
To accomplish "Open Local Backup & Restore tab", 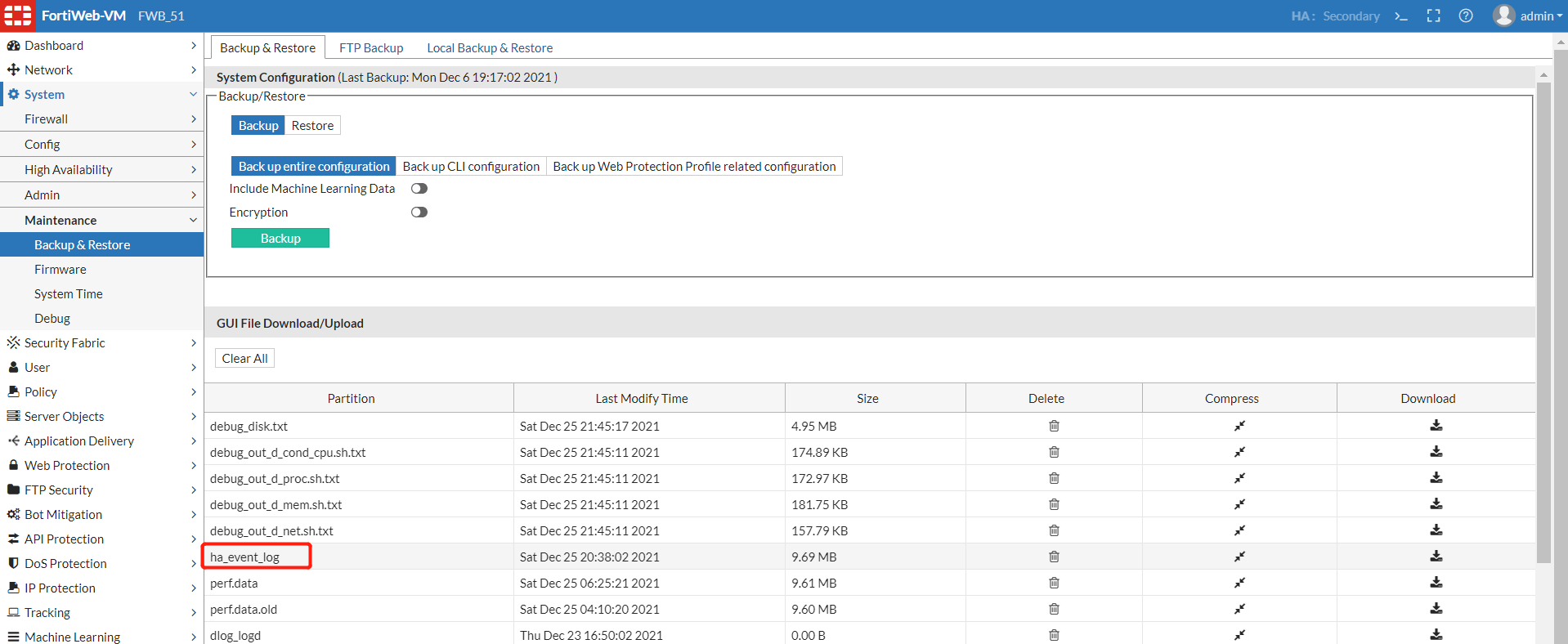I will click(x=490, y=48).
